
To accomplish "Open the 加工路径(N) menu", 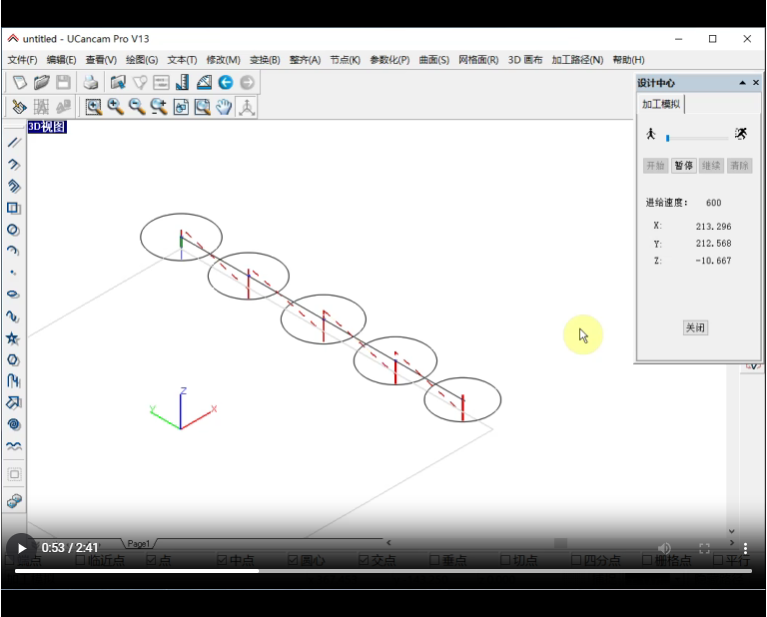I will (577, 60).
